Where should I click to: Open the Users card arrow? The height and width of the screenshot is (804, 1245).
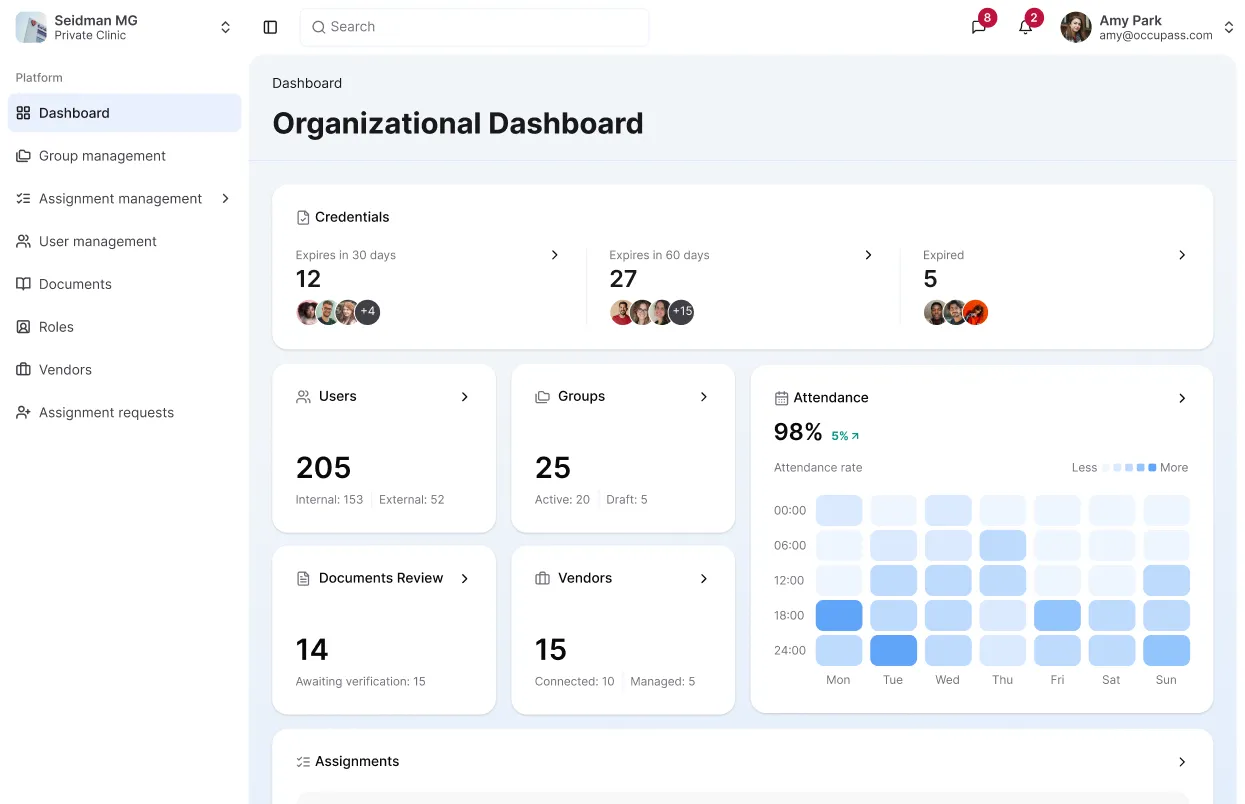point(464,397)
